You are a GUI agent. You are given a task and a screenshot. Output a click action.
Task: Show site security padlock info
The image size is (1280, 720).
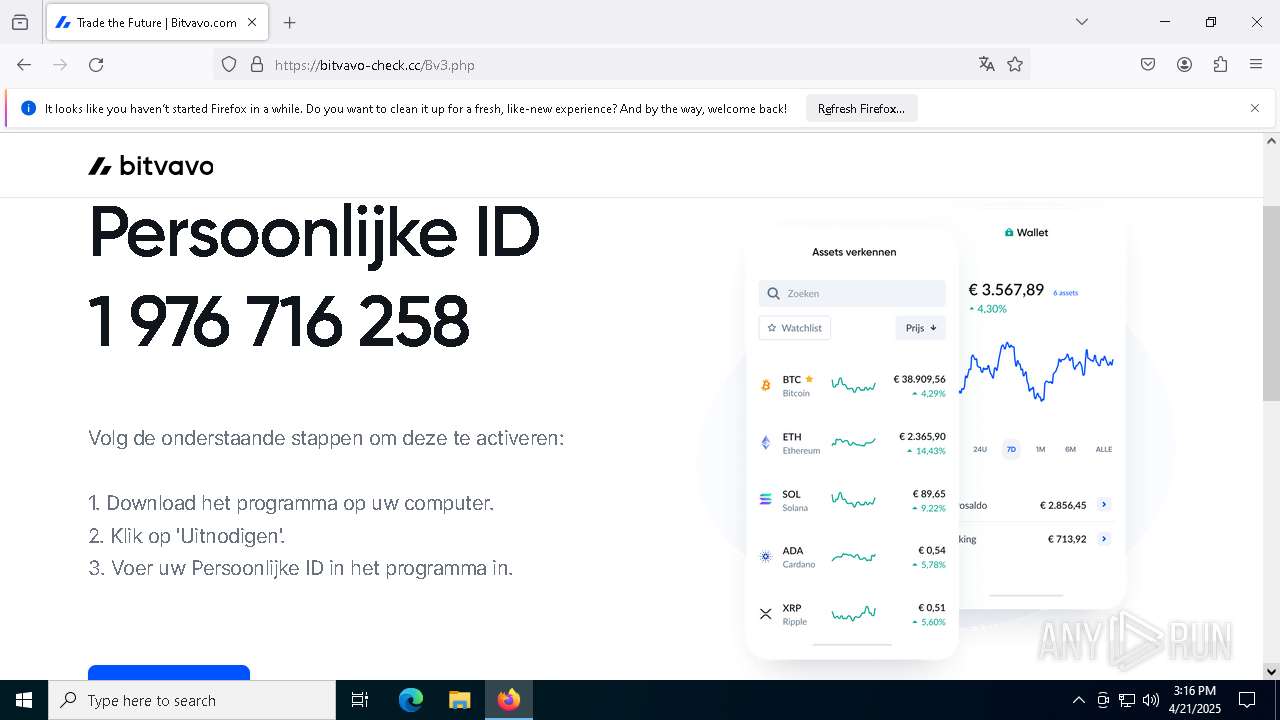pyautogui.click(x=257, y=64)
